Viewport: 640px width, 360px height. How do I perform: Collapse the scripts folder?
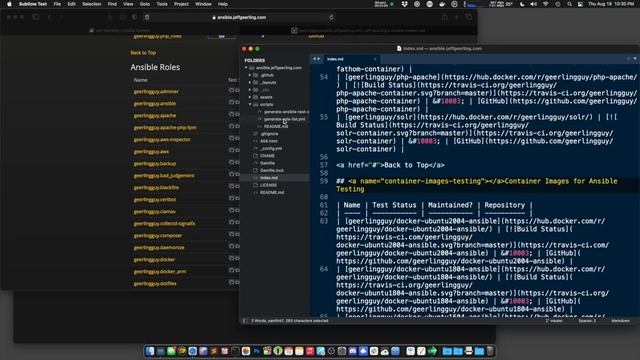pyautogui.click(x=250, y=104)
